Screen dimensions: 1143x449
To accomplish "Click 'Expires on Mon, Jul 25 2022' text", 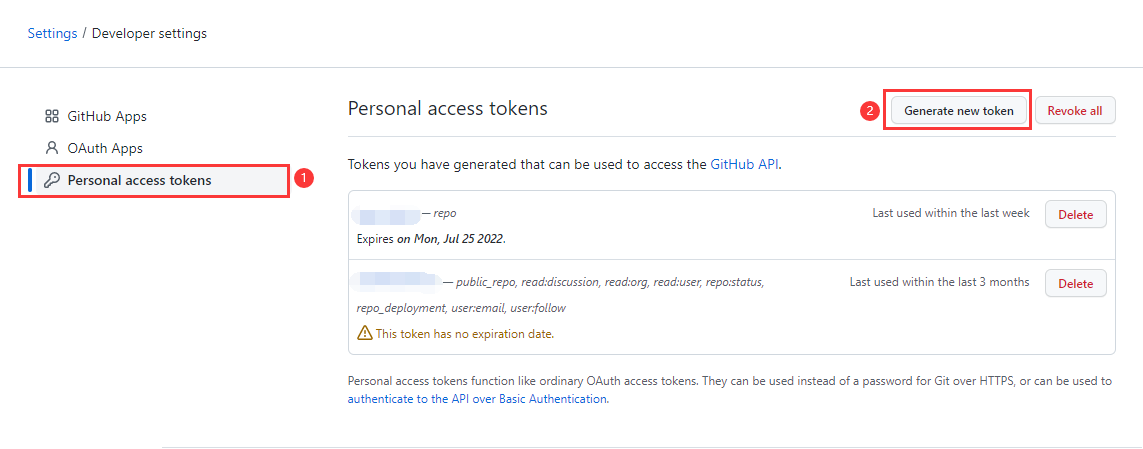I will 431,238.
